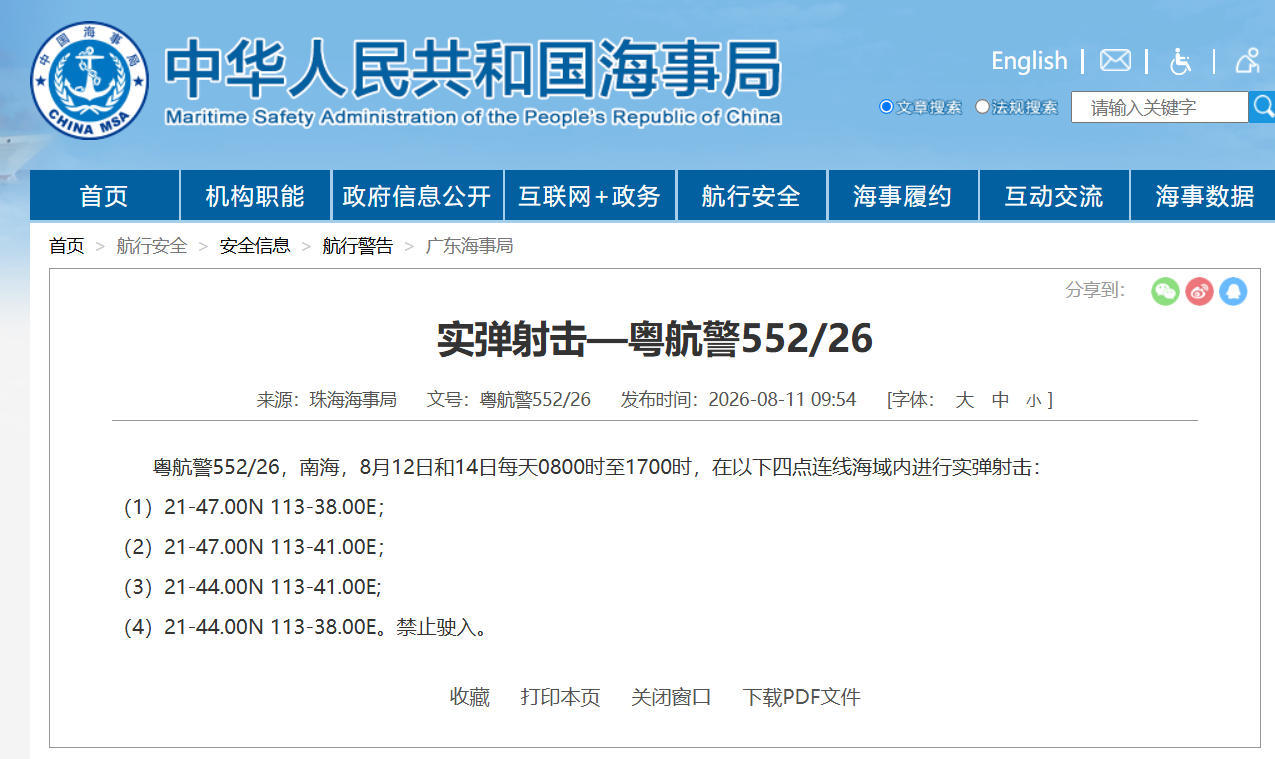The height and width of the screenshot is (759, 1275).
Task: Click the 下载PDF文件 link
Action: pos(801,697)
